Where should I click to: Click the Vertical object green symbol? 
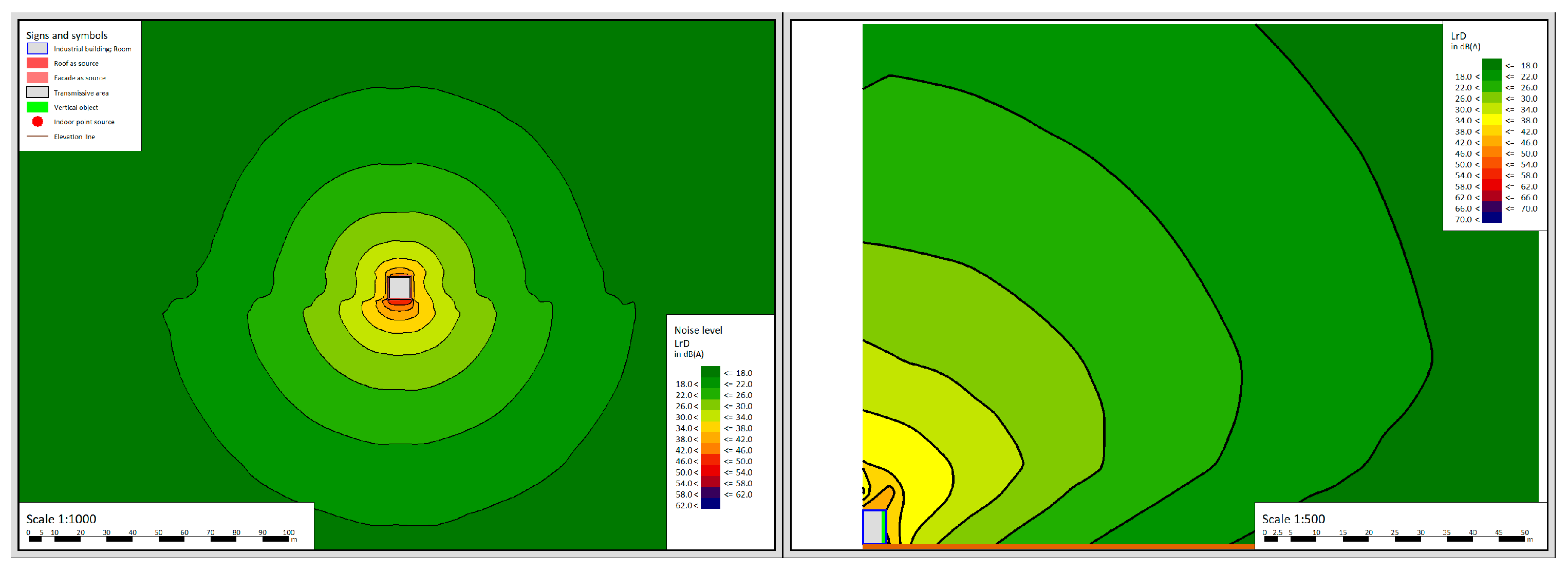click(x=37, y=107)
